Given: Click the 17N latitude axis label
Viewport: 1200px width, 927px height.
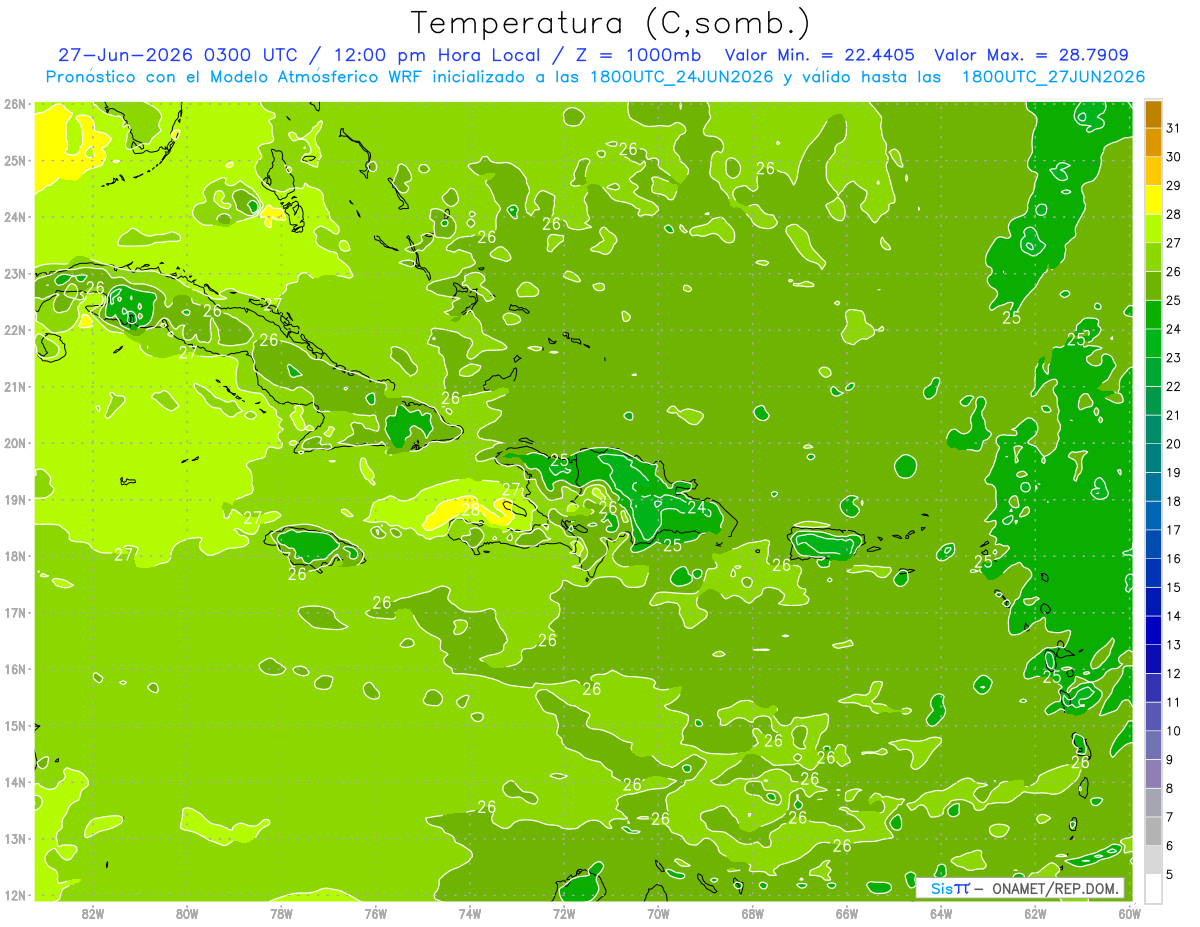Looking at the screenshot, I should pos(15,613).
